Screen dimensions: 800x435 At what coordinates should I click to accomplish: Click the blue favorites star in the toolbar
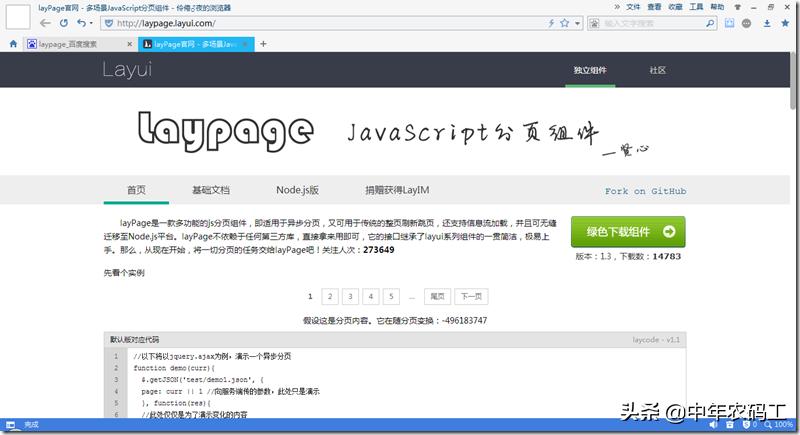click(x=785, y=23)
